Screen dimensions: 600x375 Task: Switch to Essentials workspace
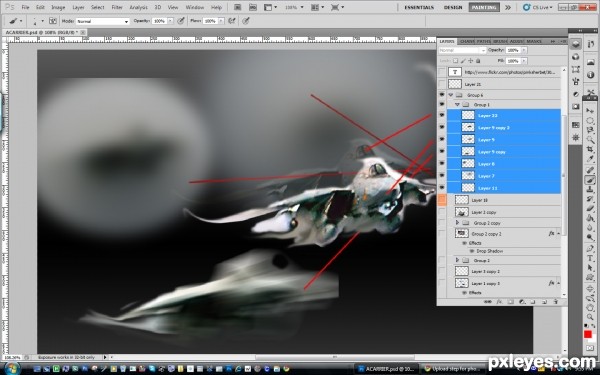(x=419, y=7)
